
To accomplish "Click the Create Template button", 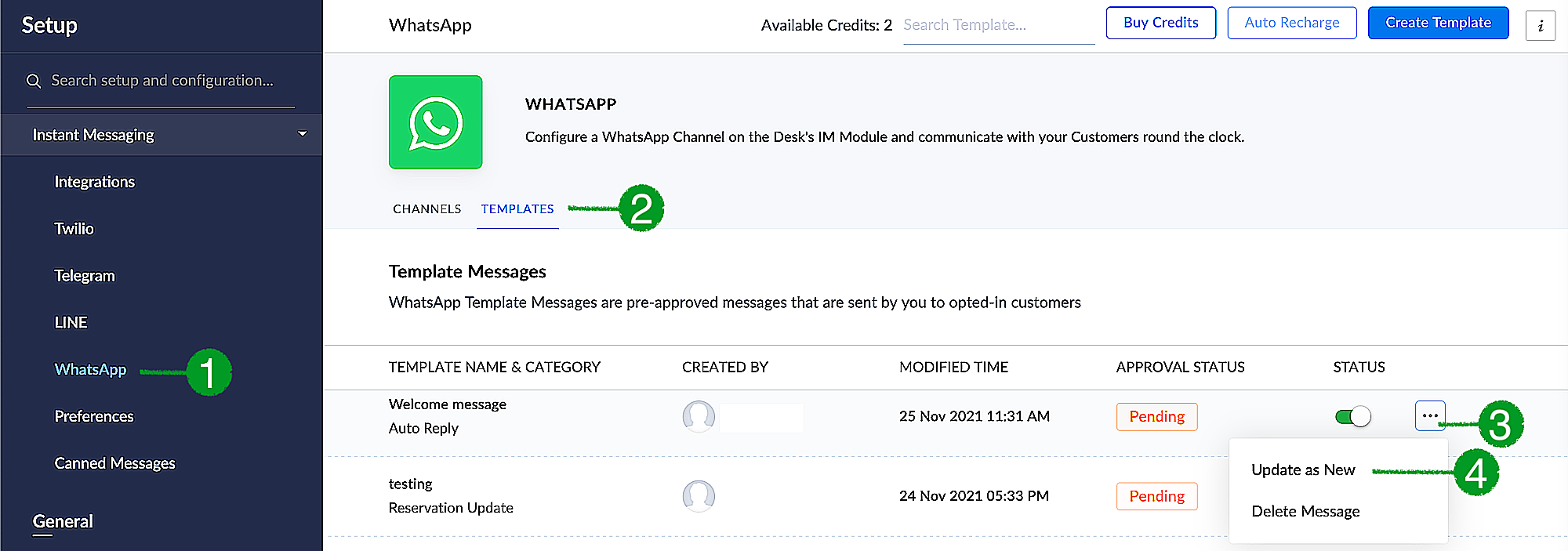I will pos(1438,23).
